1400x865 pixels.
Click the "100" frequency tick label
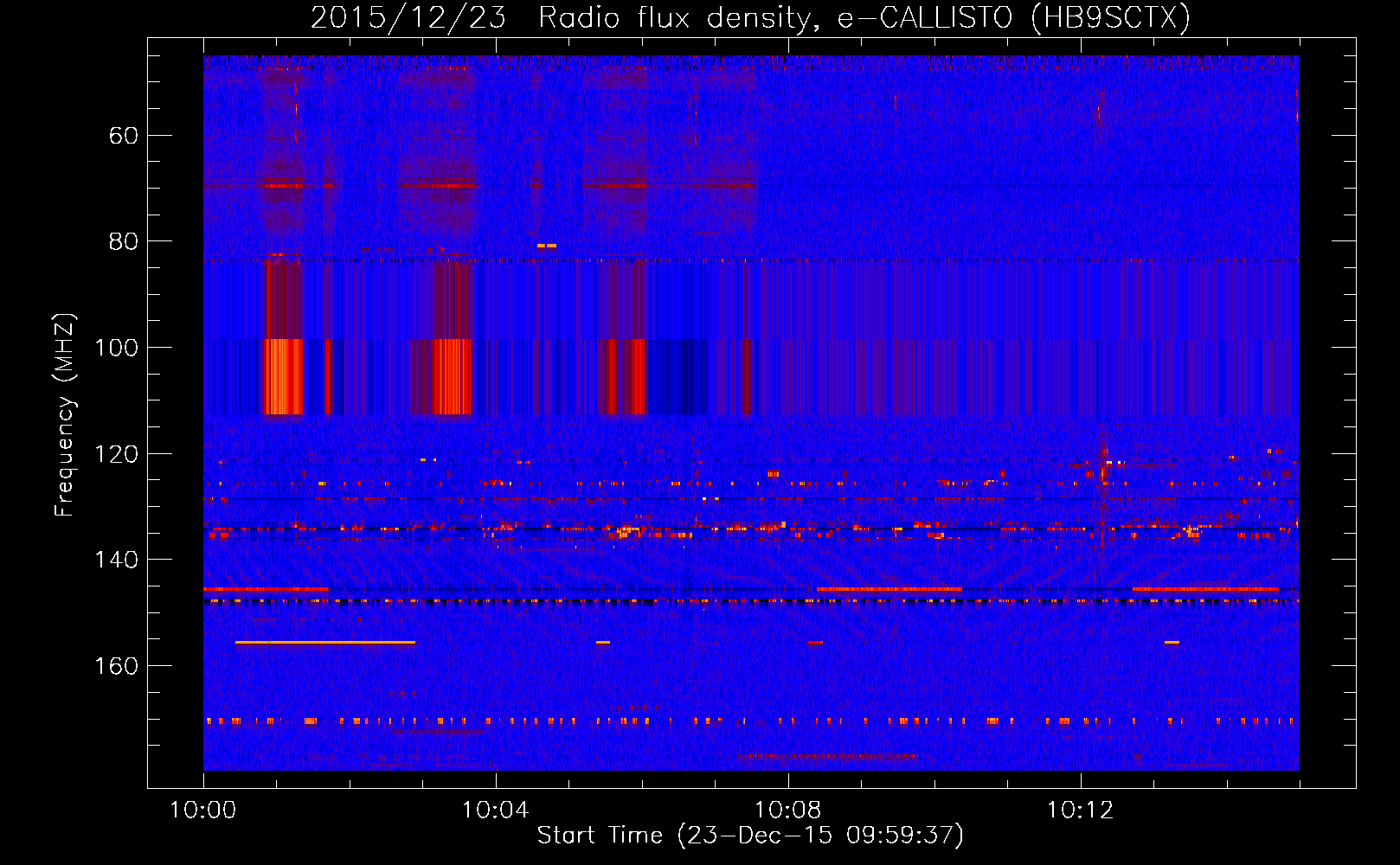point(117,347)
